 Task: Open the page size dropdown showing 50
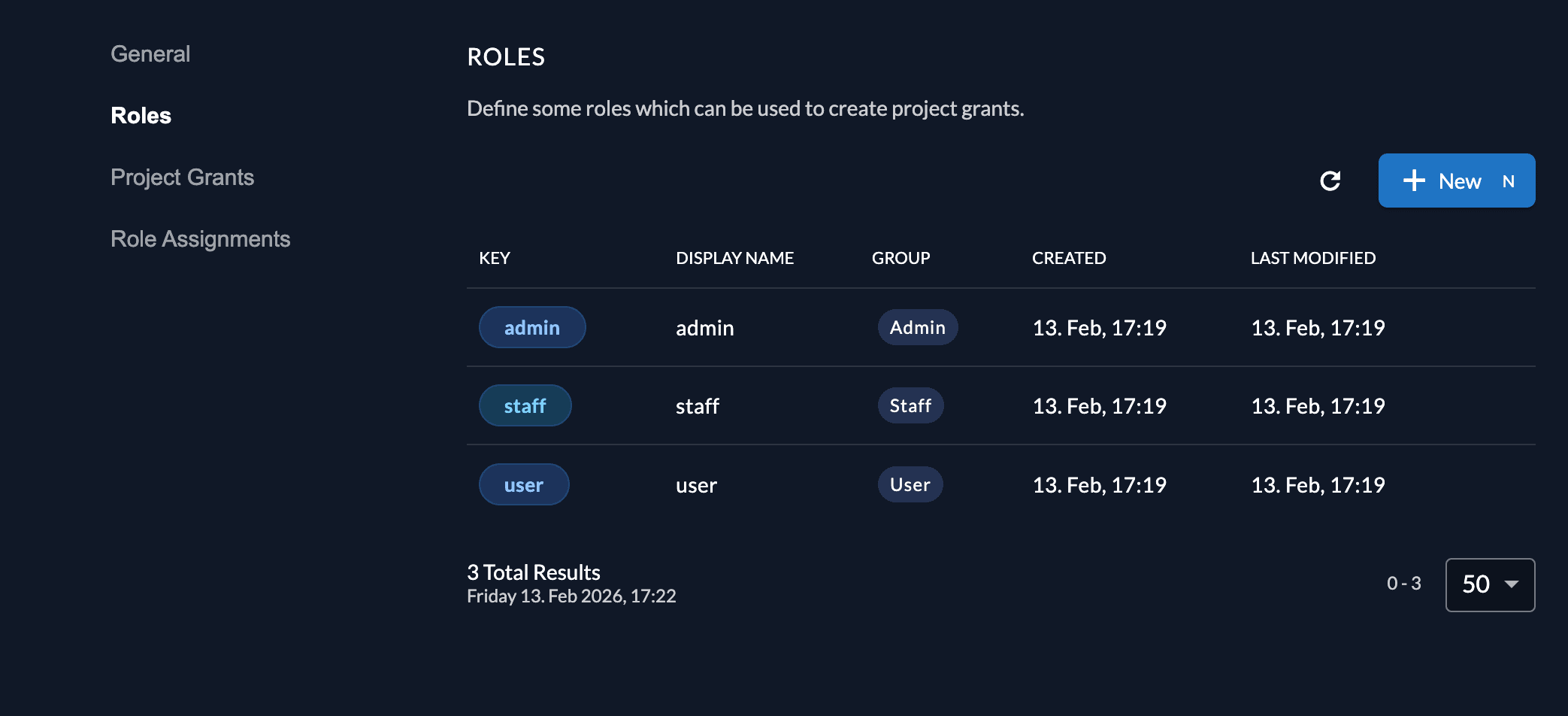(1490, 584)
